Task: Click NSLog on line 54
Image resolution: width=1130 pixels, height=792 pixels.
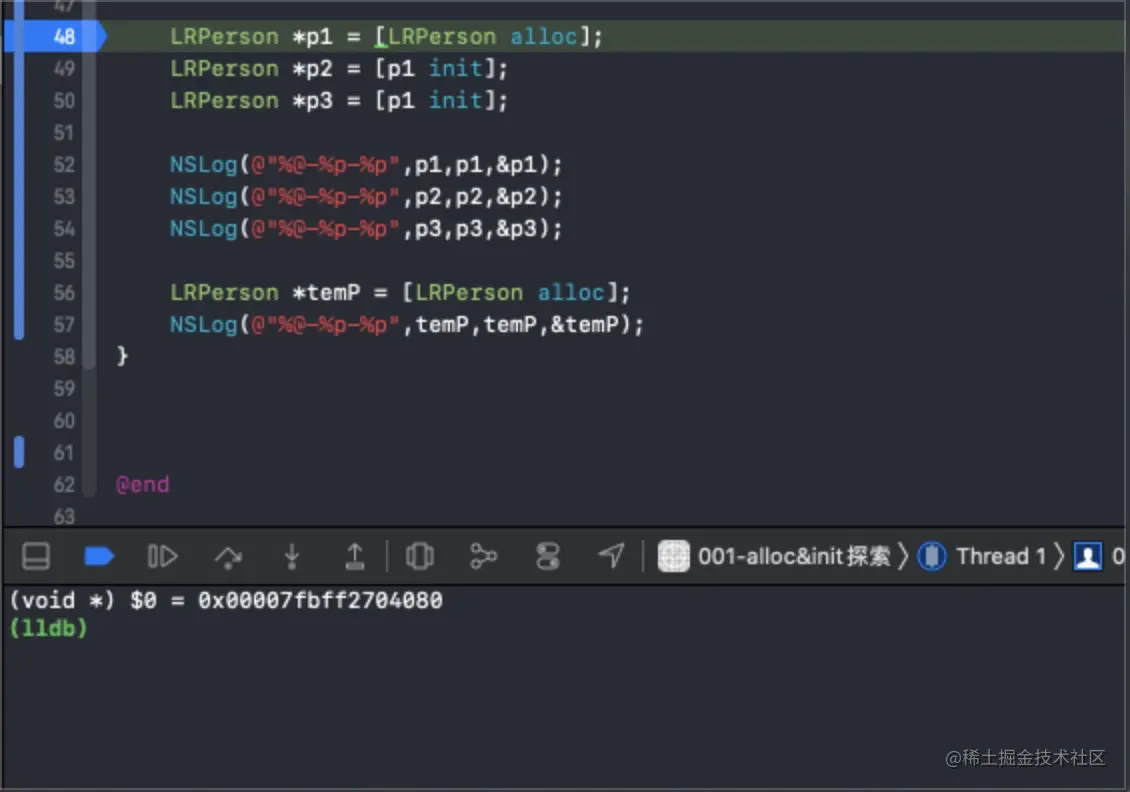Action: click(203, 228)
